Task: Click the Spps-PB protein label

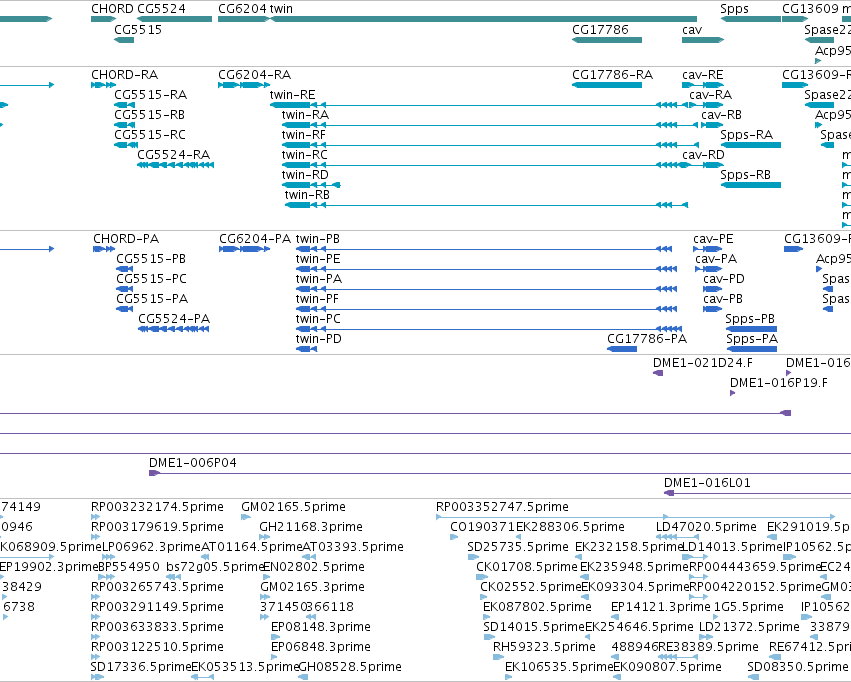Action: click(750, 319)
